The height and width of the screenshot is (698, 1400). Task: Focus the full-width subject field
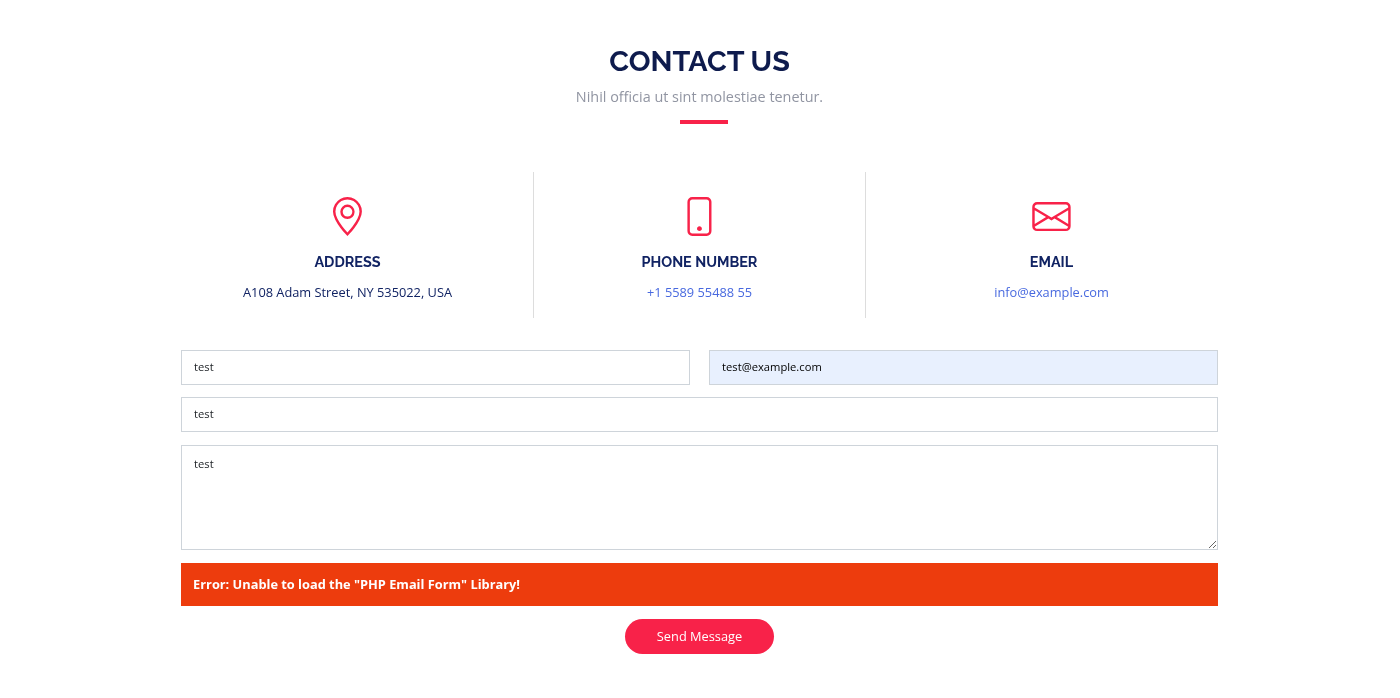[x=699, y=414]
